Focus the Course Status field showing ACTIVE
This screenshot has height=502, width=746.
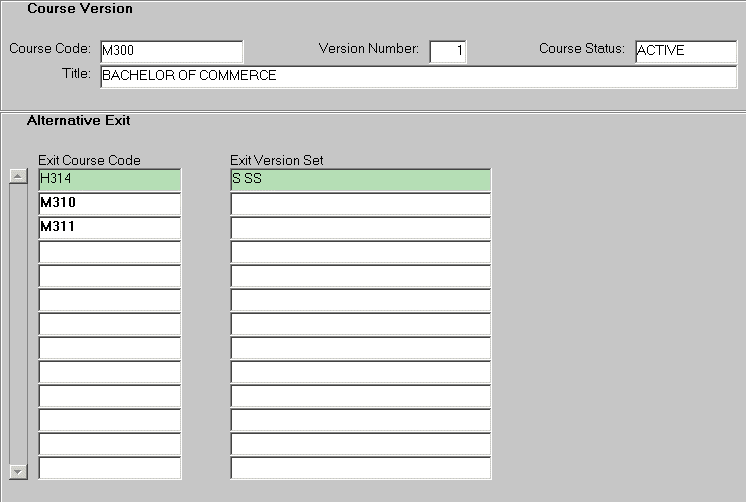685,52
